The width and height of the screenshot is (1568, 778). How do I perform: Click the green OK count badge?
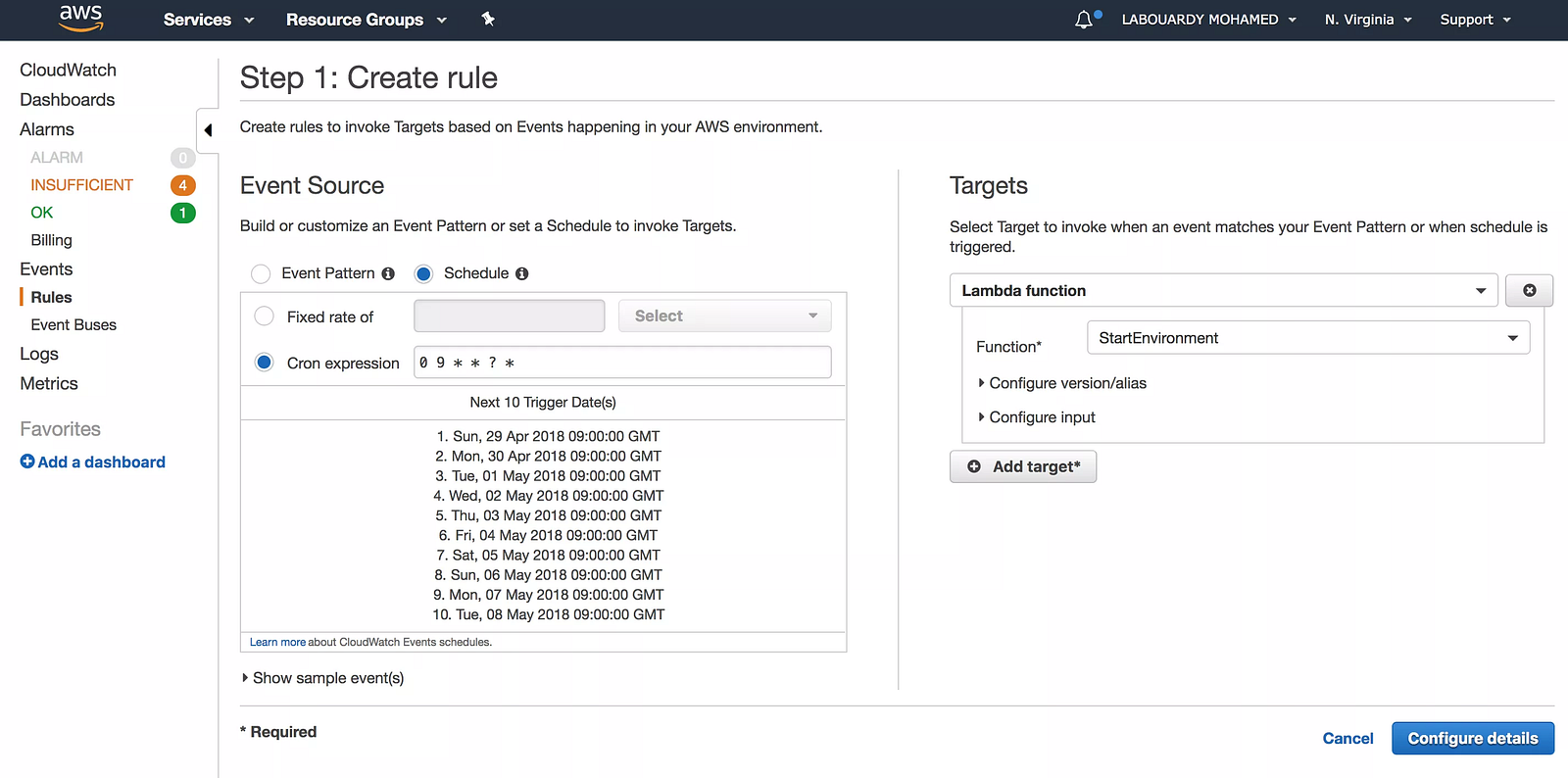(183, 213)
